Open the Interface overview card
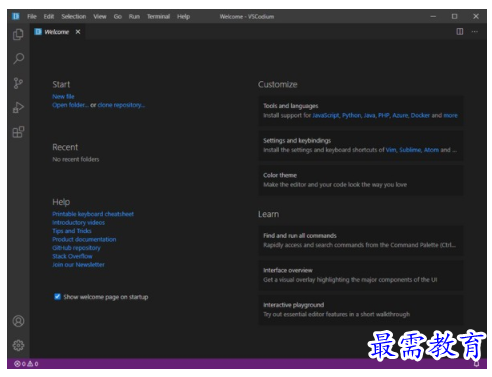Viewport: 492px width, 377px height. [x=361, y=275]
